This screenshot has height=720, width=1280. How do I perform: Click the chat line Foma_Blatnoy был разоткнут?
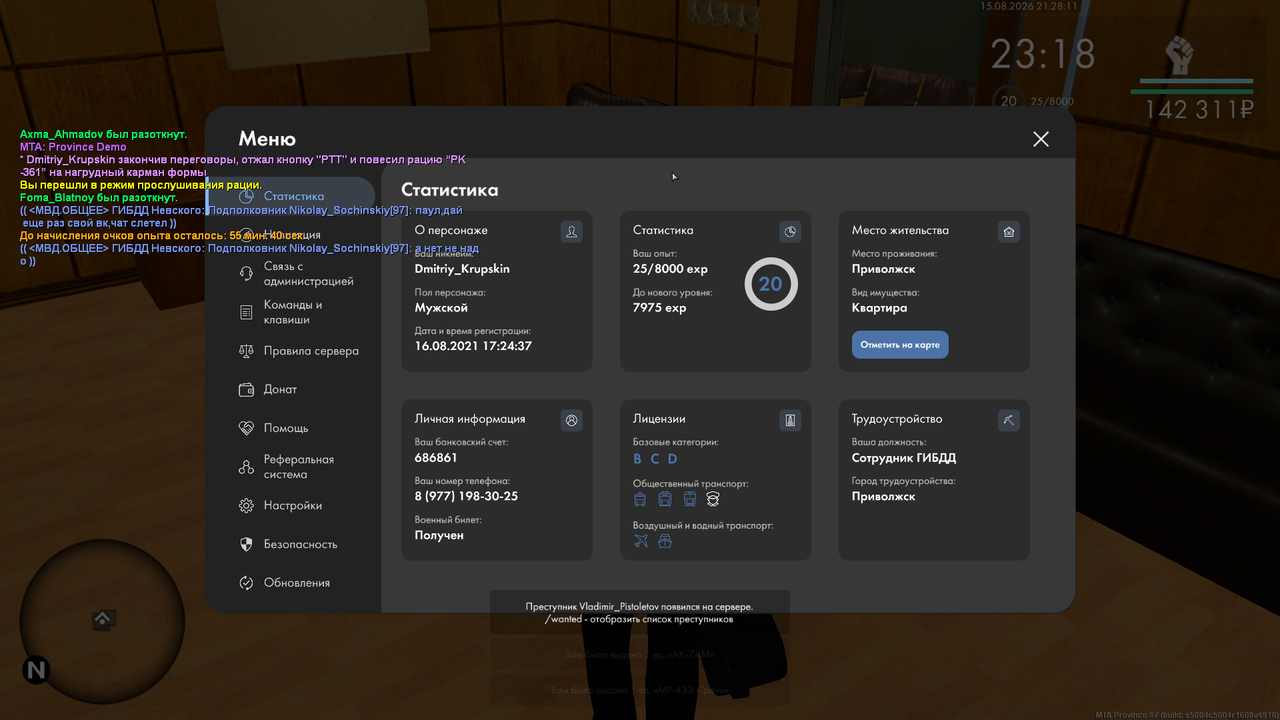(99, 198)
